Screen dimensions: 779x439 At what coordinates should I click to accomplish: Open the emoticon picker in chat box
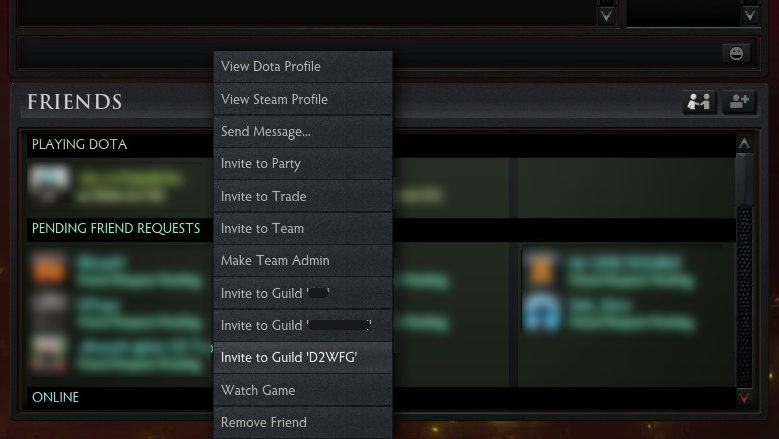736,53
